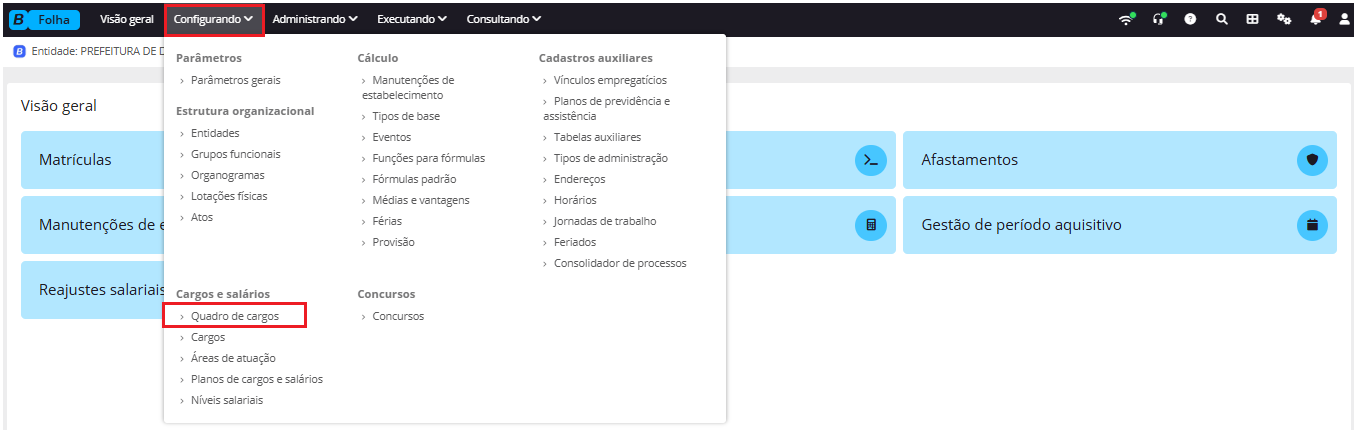1356x430 pixels.
Task: Collapse the Configurando dropdown menu
Action: click(x=214, y=19)
